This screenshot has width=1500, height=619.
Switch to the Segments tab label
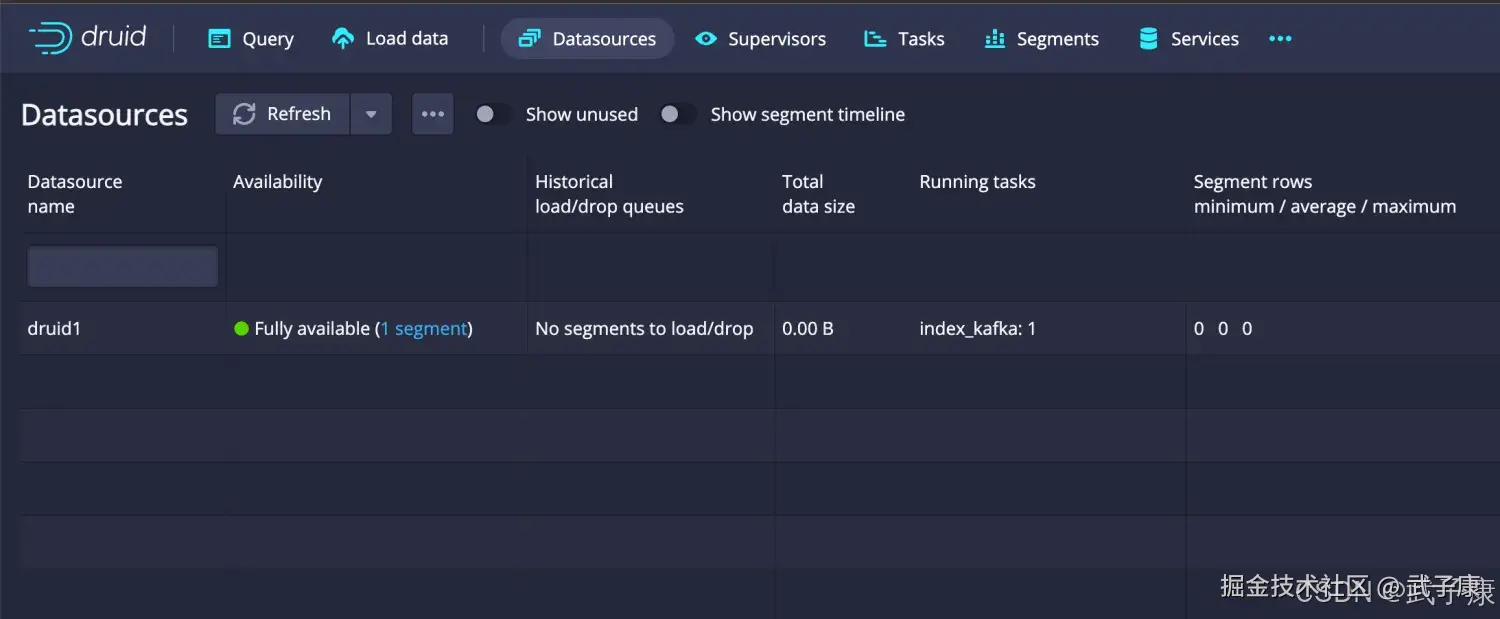point(1057,39)
